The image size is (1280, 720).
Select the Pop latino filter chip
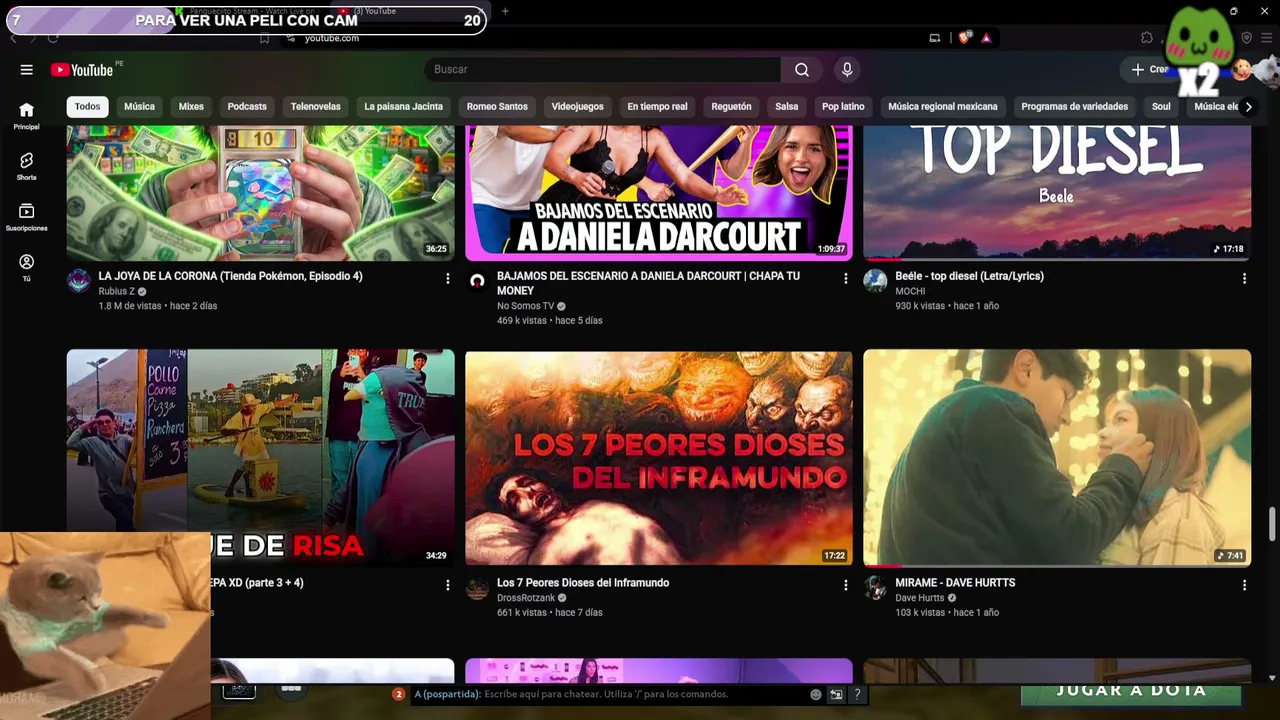[843, 107]
